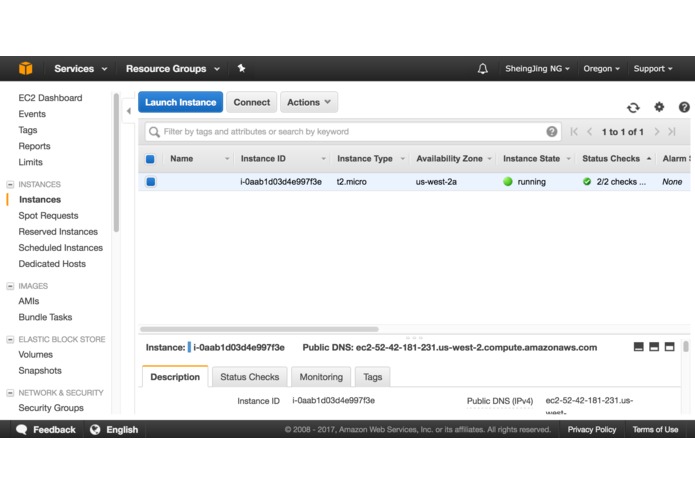
Task: Switch to the Description tab
Action: 175,377
